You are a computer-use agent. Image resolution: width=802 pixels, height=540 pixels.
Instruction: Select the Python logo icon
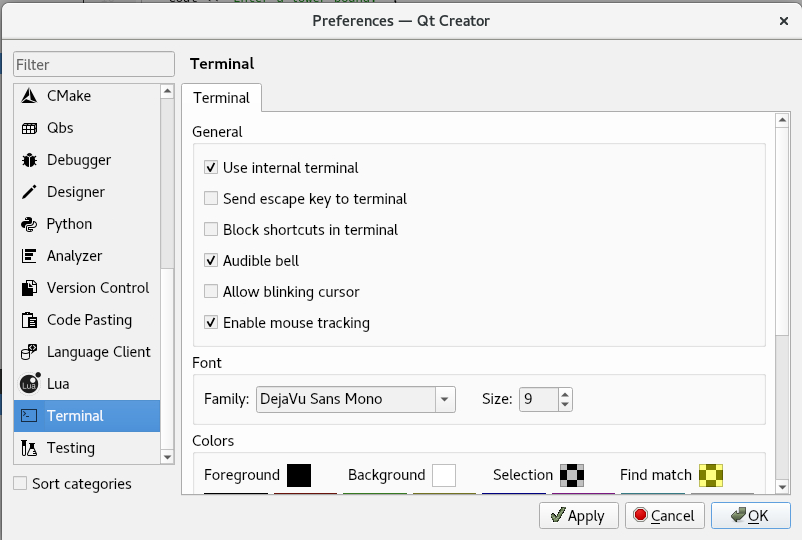click(x=29, y=224)
